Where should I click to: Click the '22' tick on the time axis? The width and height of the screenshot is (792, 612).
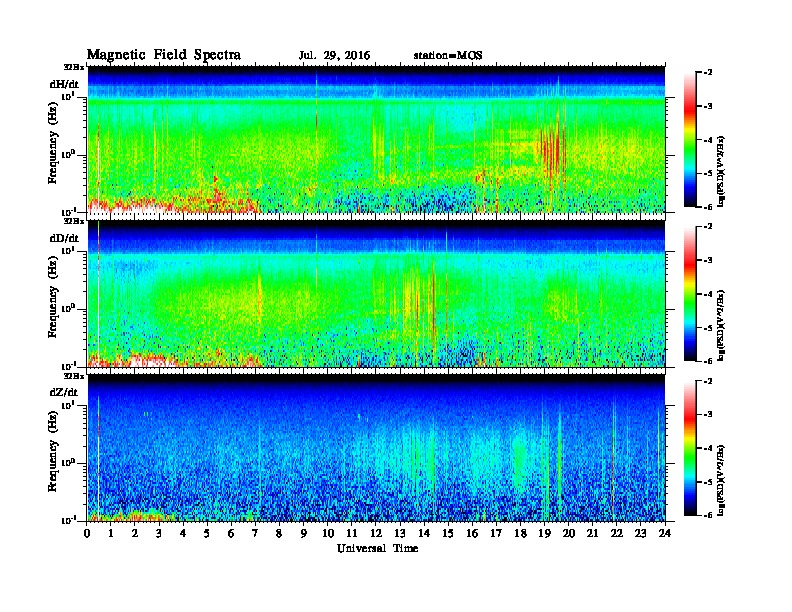[617, 533]
